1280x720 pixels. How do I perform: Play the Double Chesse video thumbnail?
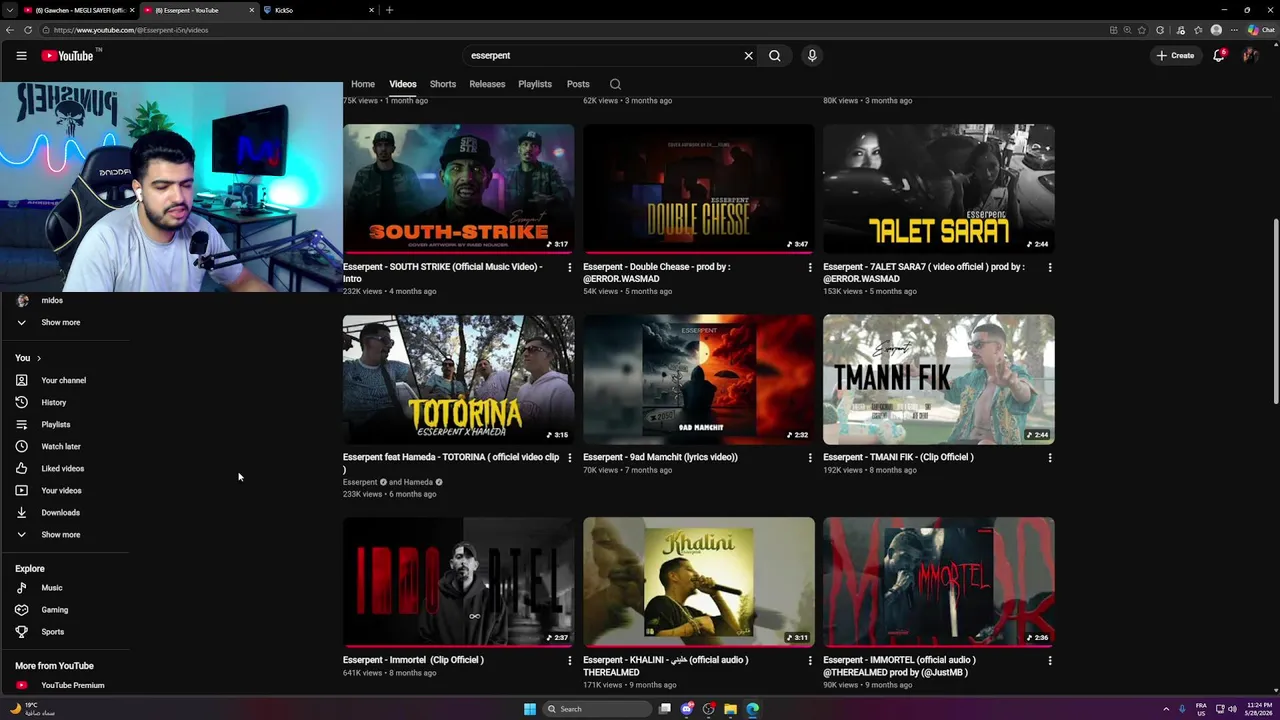point(699,189)
